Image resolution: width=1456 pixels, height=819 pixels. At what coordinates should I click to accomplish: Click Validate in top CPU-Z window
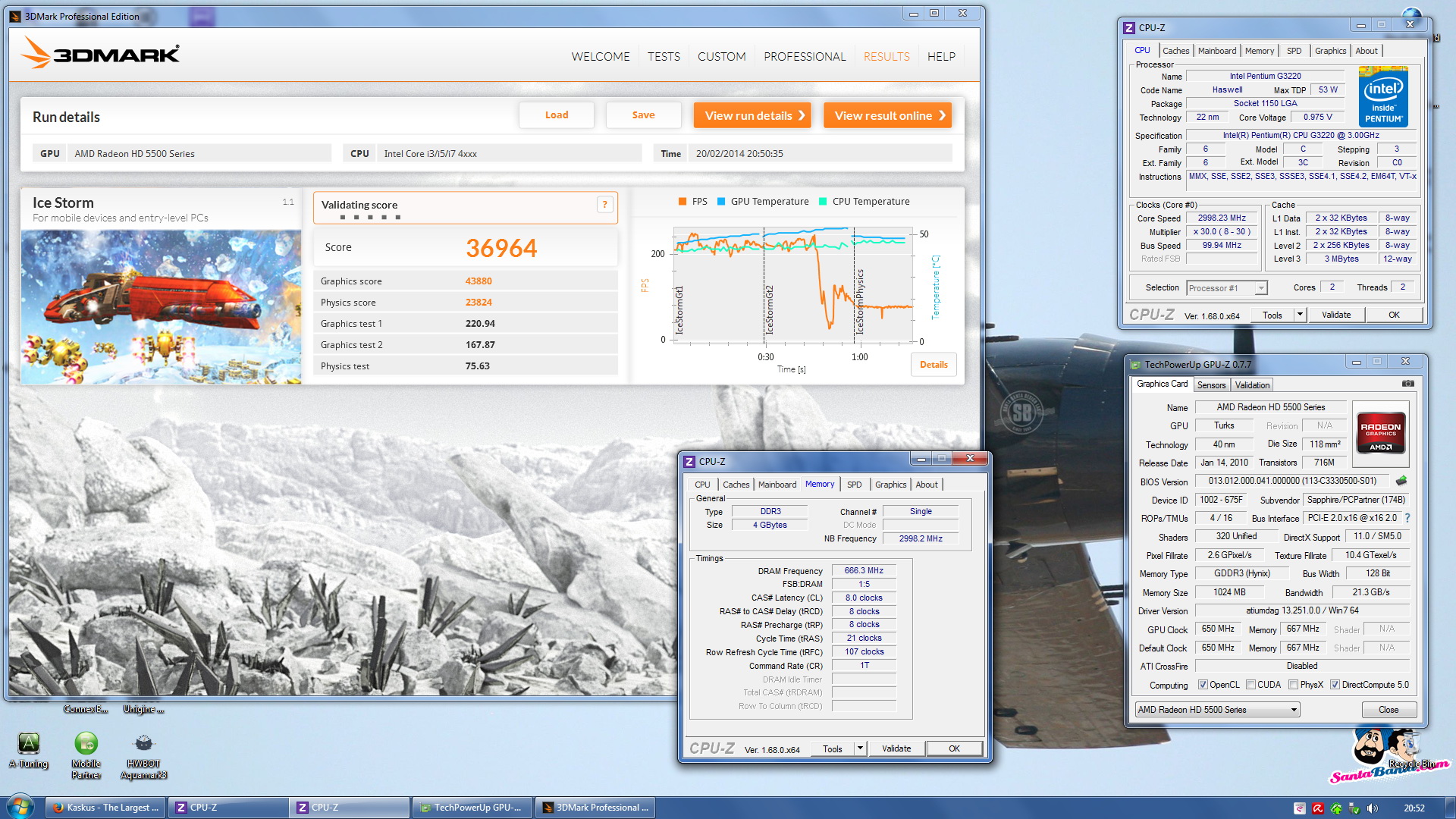pos(1335,315)
